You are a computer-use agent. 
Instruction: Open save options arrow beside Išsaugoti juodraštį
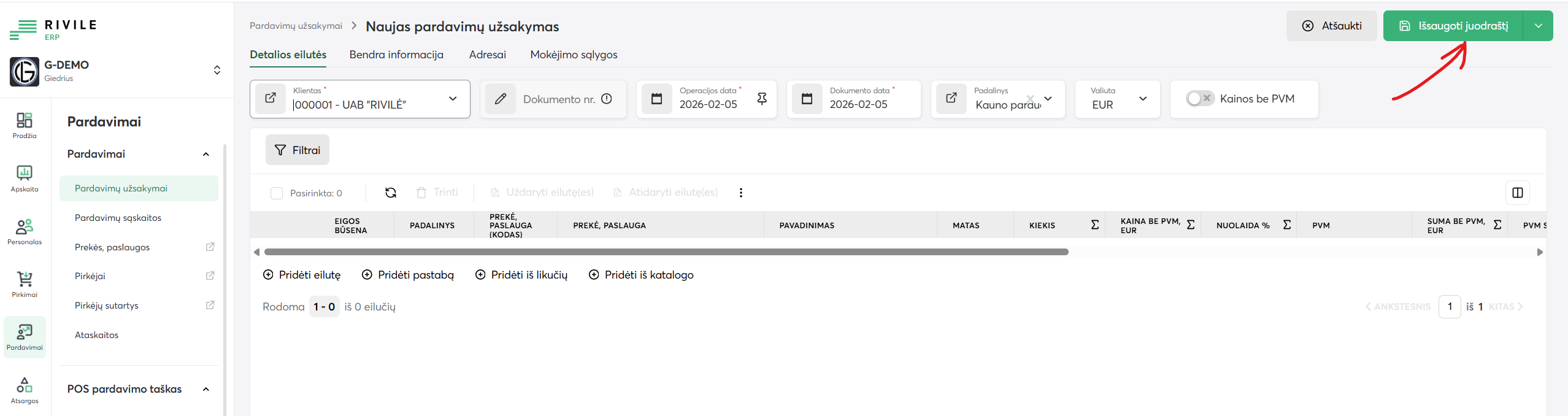pyautogui.click(x=1538, y=26)
